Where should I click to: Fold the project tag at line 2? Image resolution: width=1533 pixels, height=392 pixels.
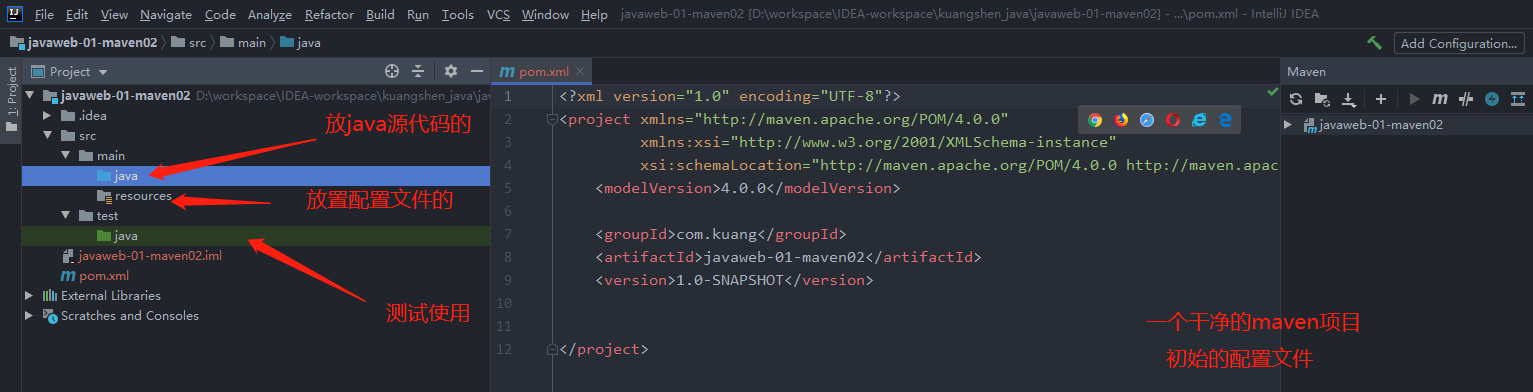(x=551, y=119)
